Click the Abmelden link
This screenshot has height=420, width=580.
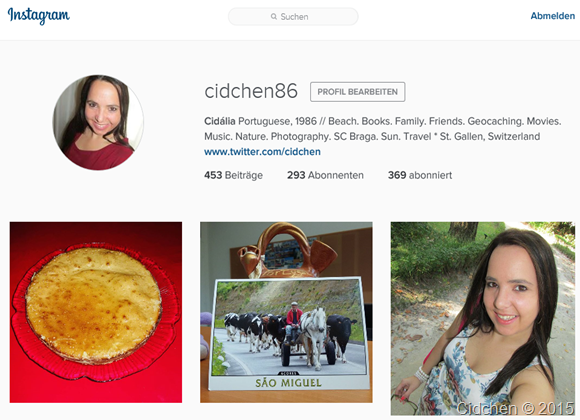(x=553, y=16)
